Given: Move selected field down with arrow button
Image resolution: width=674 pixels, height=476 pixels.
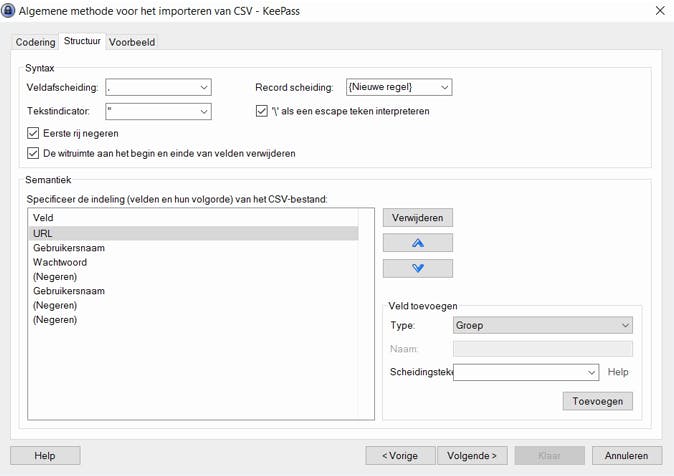Looking at the screenshot, I should coord(418,268).
